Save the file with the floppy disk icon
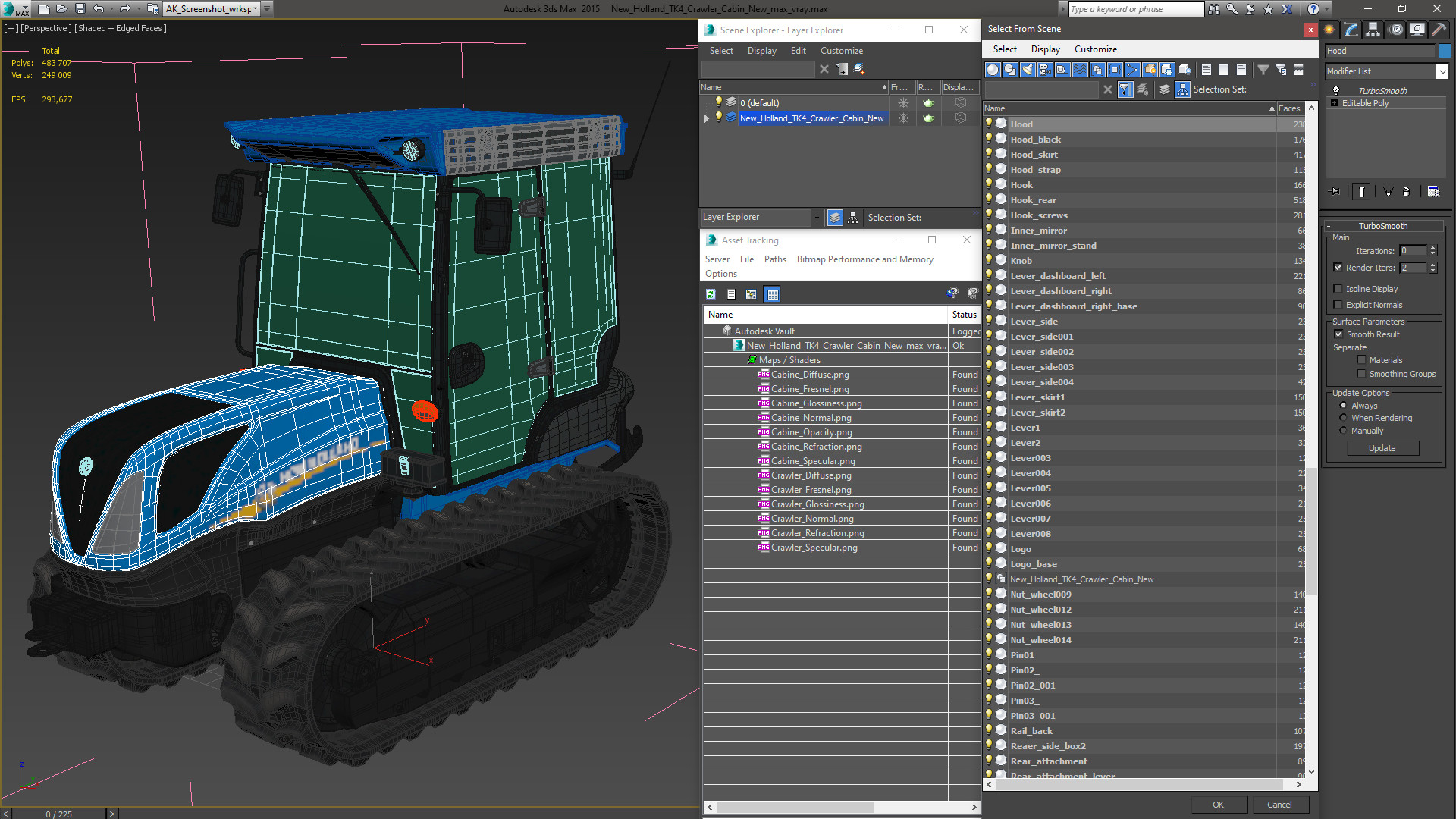The width and height of the screenshot is (1456, 819). [x=80, y=9]
